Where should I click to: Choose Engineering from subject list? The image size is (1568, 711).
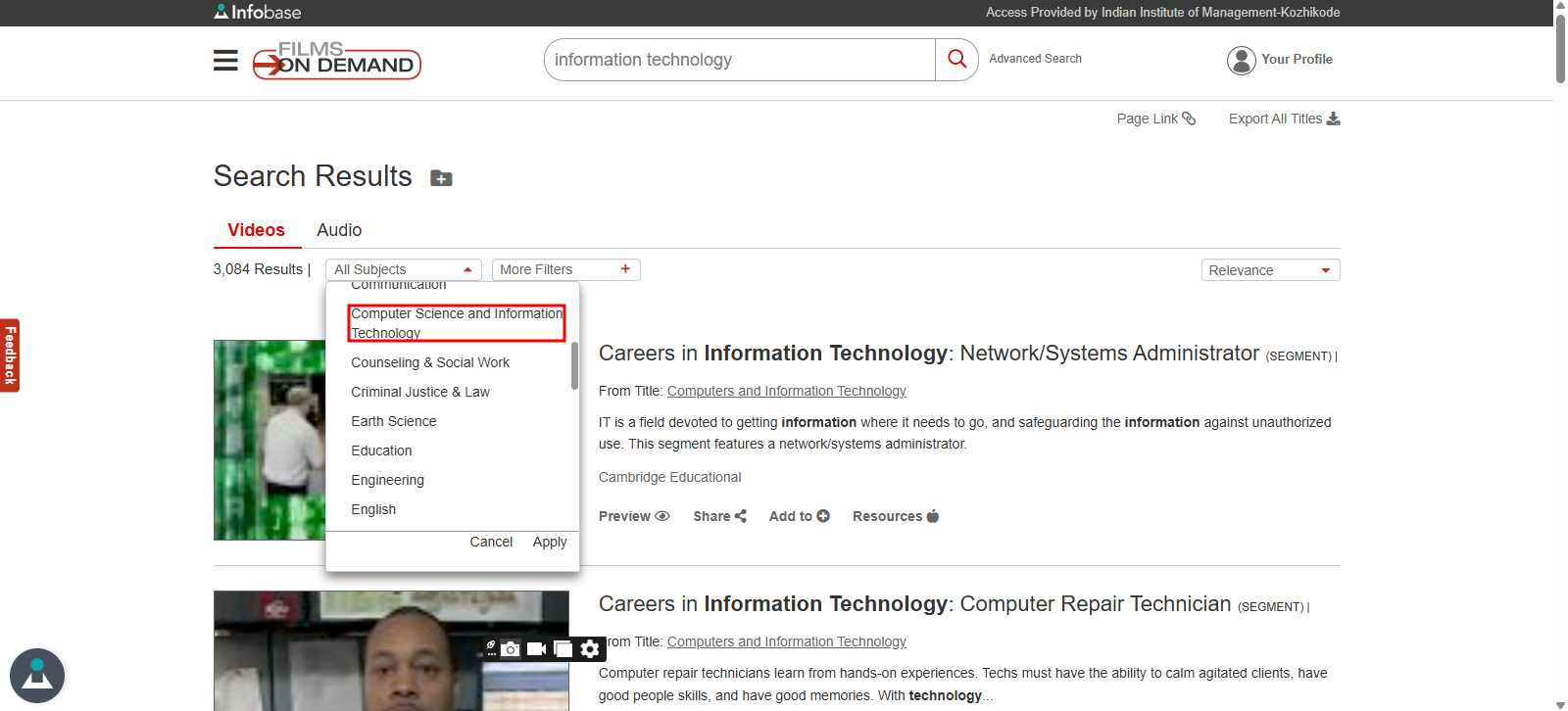[x=387, y=480]
